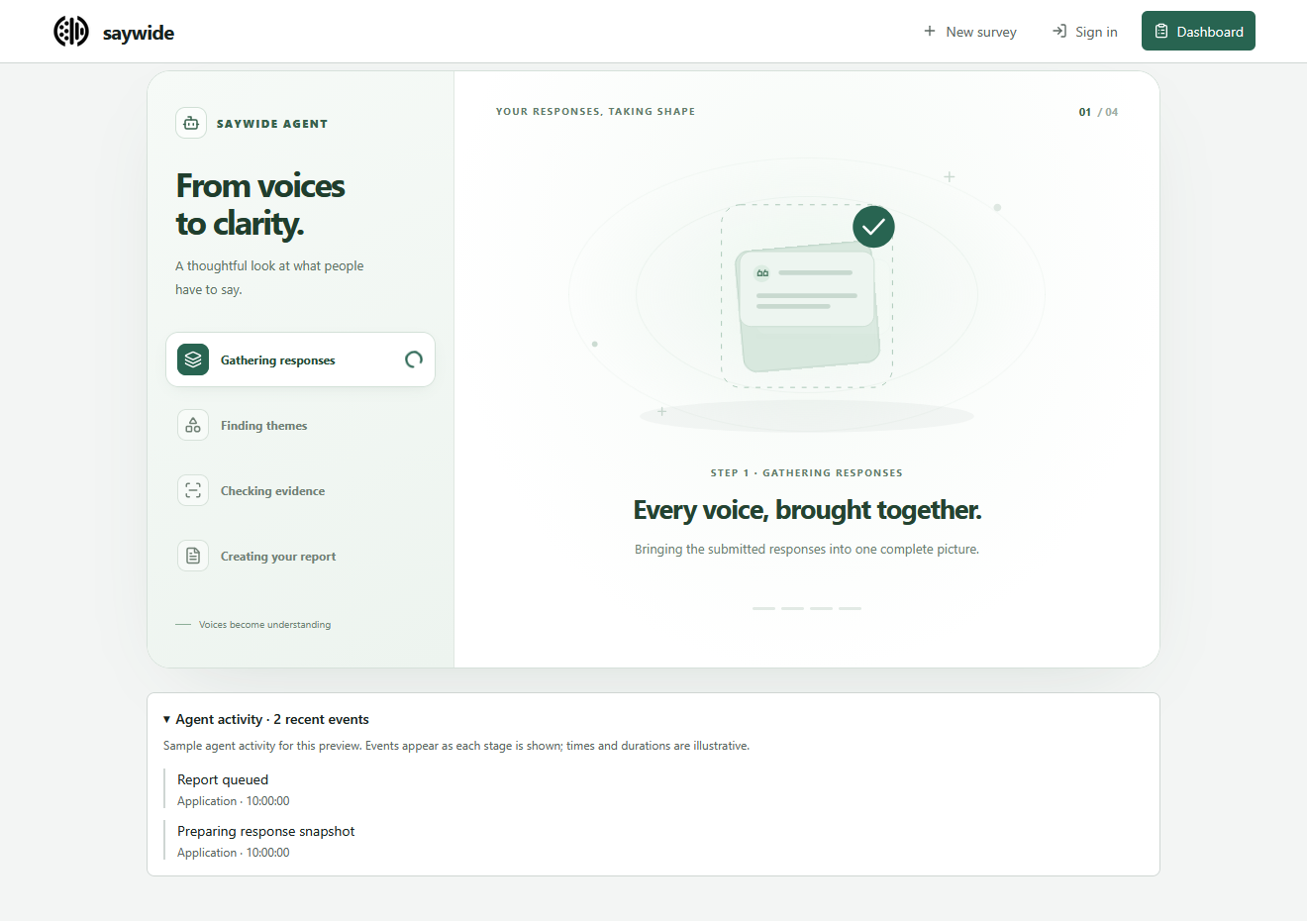This screenshot has width=1307, height=924.
Task: Click the robot Saywide Agent icon
Action: tap(191, 123)
